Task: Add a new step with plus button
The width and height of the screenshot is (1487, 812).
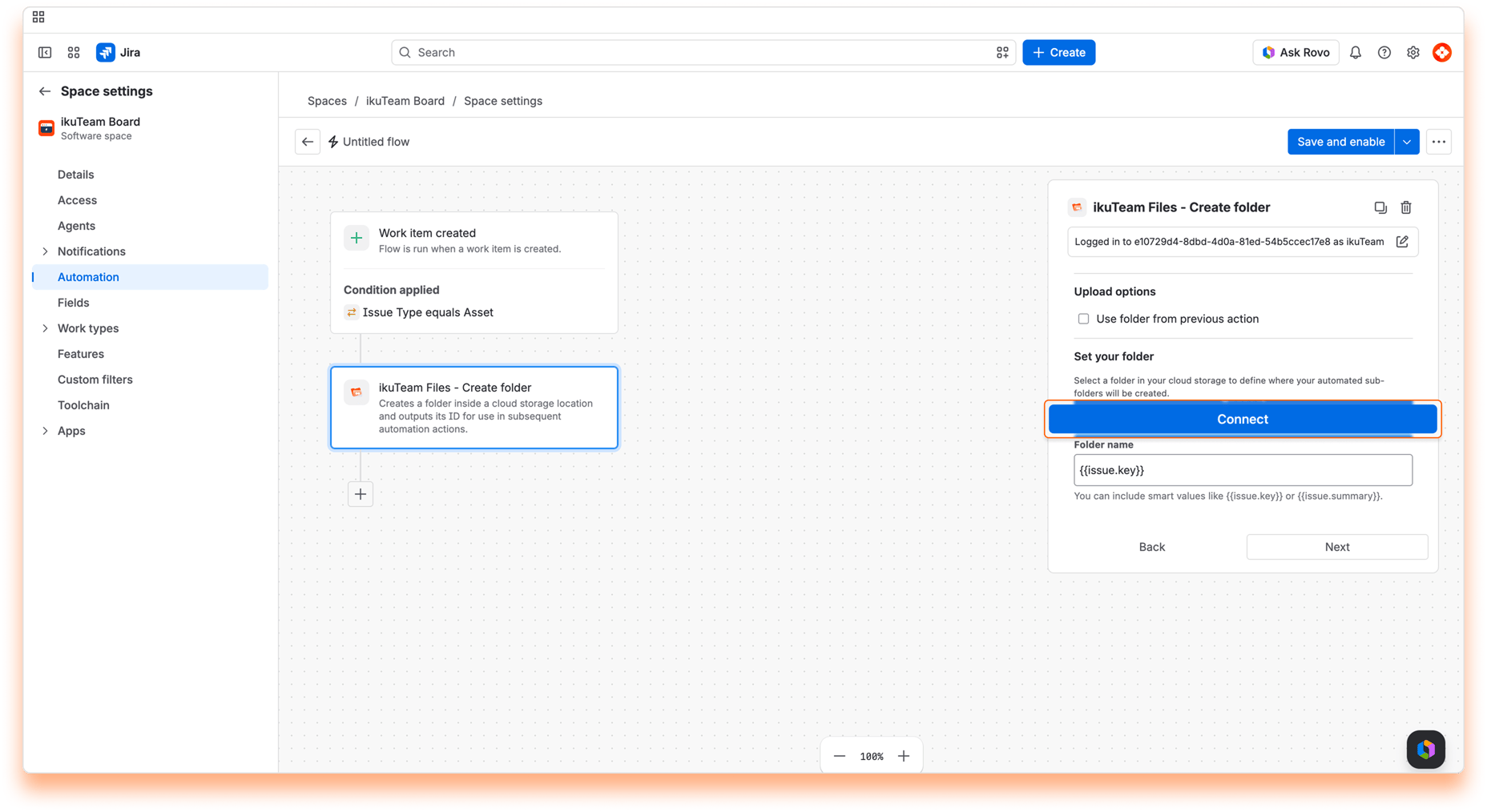Action: pyautogui.click(x=361, y=494)
